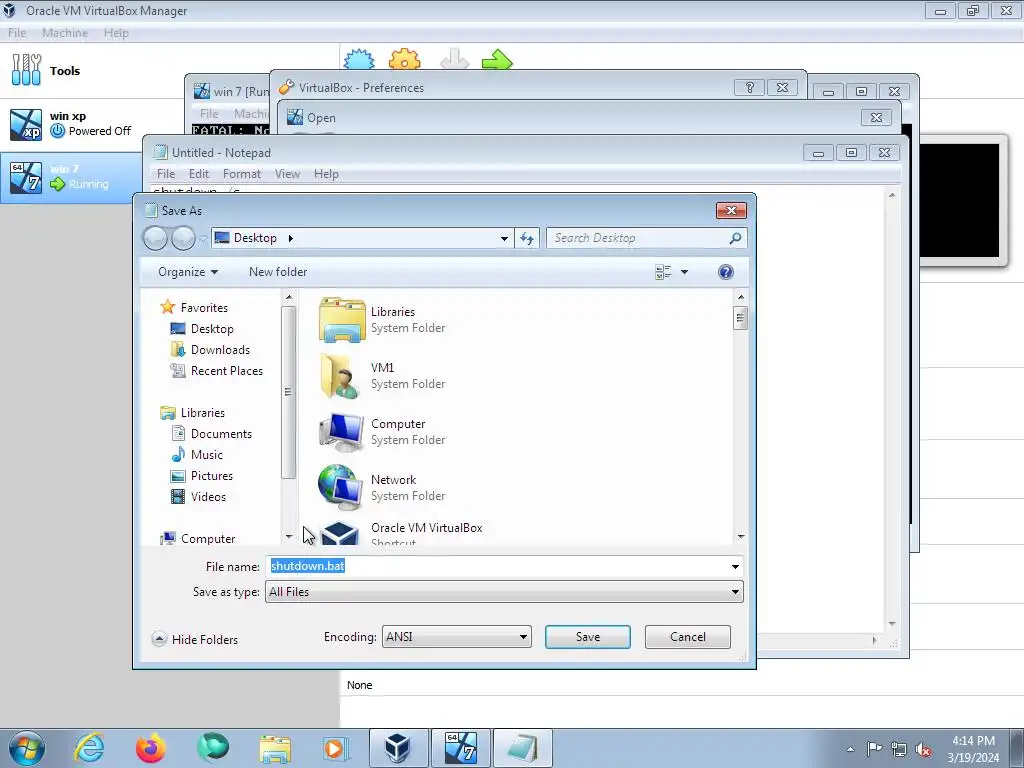Refresh the Desktop location
The height and width of the screenshot is (768, 1024).
527,238
